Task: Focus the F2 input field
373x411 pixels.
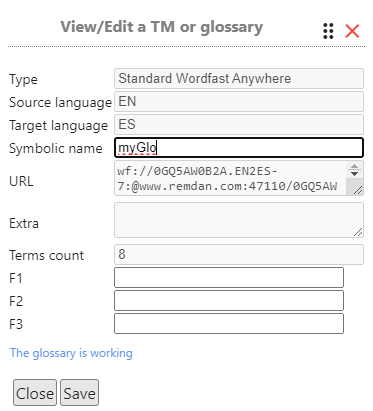Action: coord(229,300)
